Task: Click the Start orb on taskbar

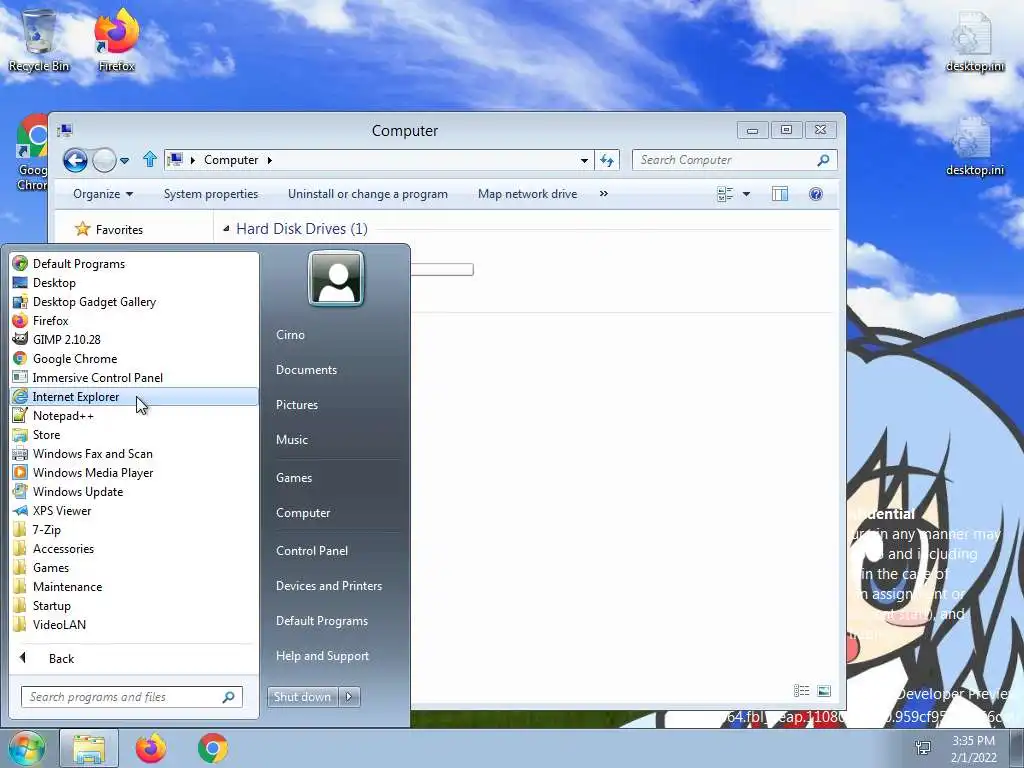Action: 26,748
